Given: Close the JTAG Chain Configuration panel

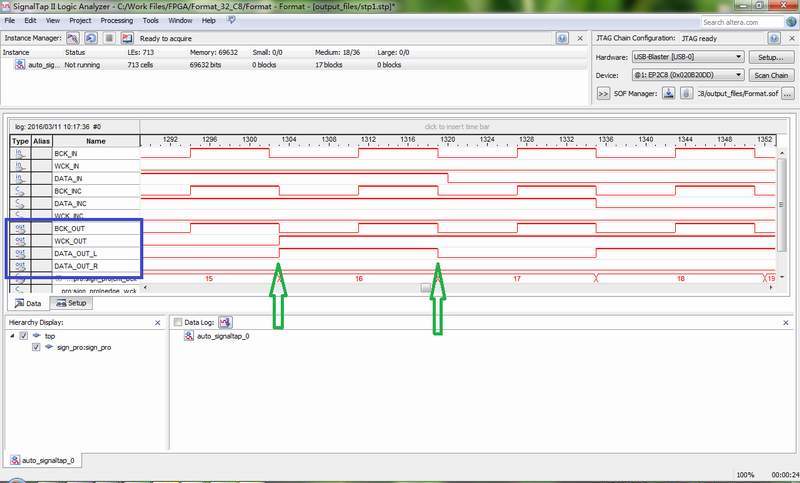Looking at the screenshot, I should tap(792, 38).
